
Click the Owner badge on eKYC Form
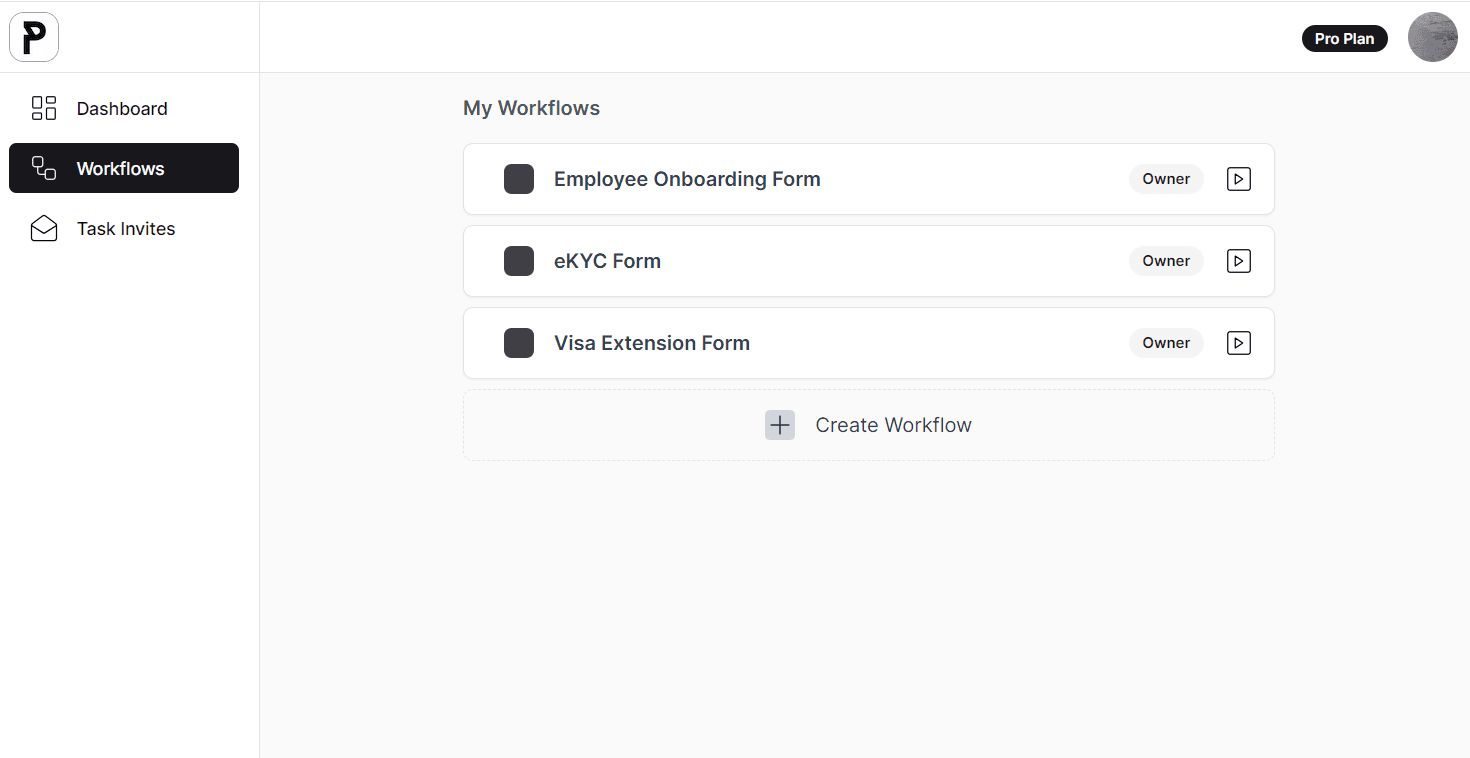(1166, 261)
